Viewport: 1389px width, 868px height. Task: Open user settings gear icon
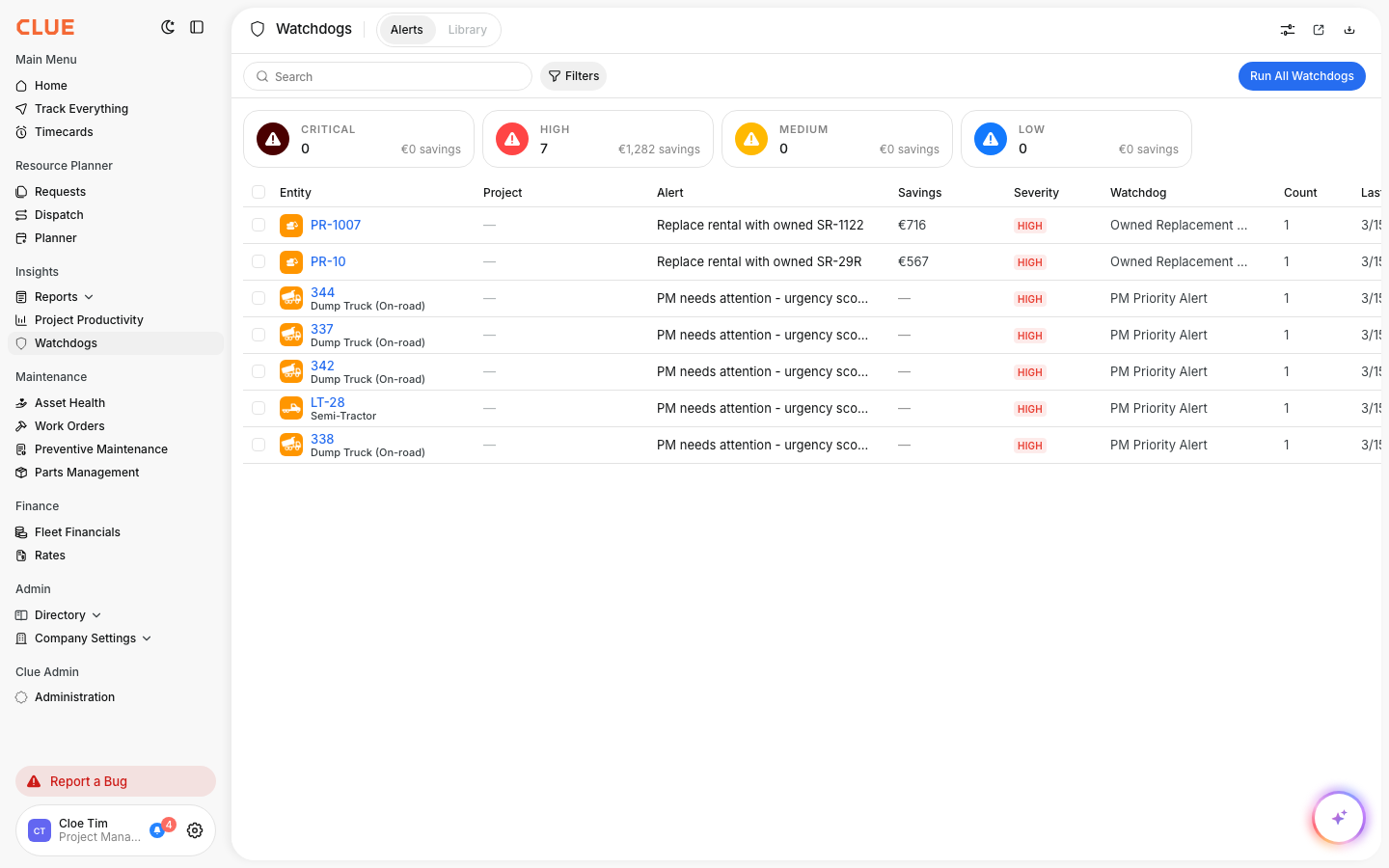coord(195,830)
